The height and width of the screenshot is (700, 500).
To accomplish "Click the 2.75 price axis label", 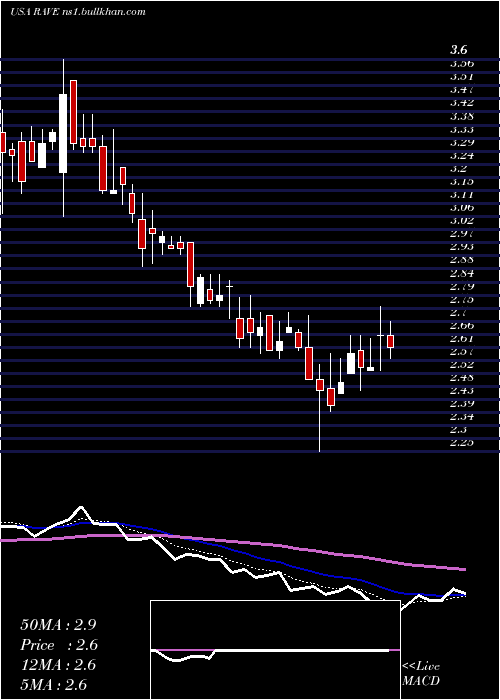I will (462, 299).
